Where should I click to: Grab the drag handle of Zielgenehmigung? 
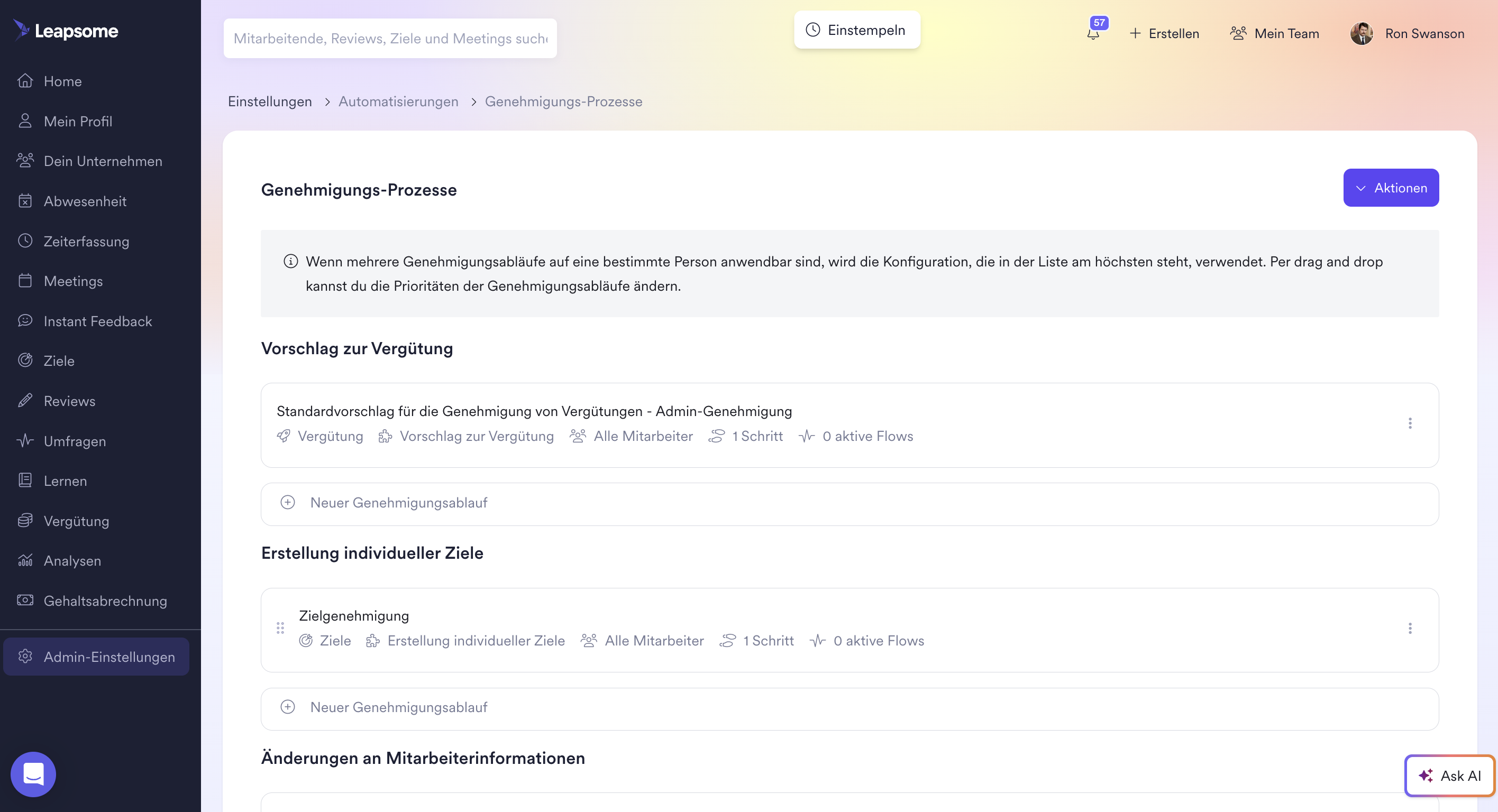[x=280, y=629]
